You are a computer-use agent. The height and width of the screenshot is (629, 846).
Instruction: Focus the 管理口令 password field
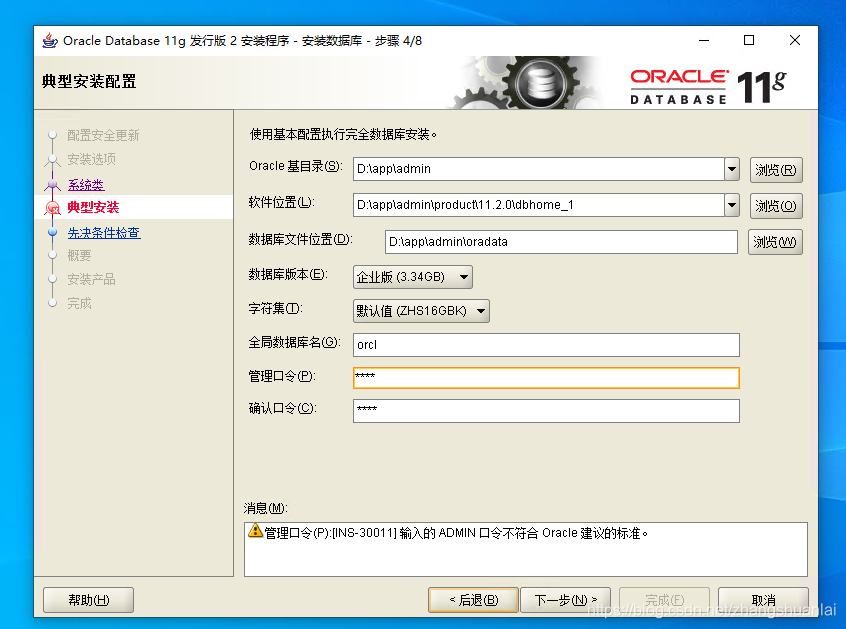546,378
